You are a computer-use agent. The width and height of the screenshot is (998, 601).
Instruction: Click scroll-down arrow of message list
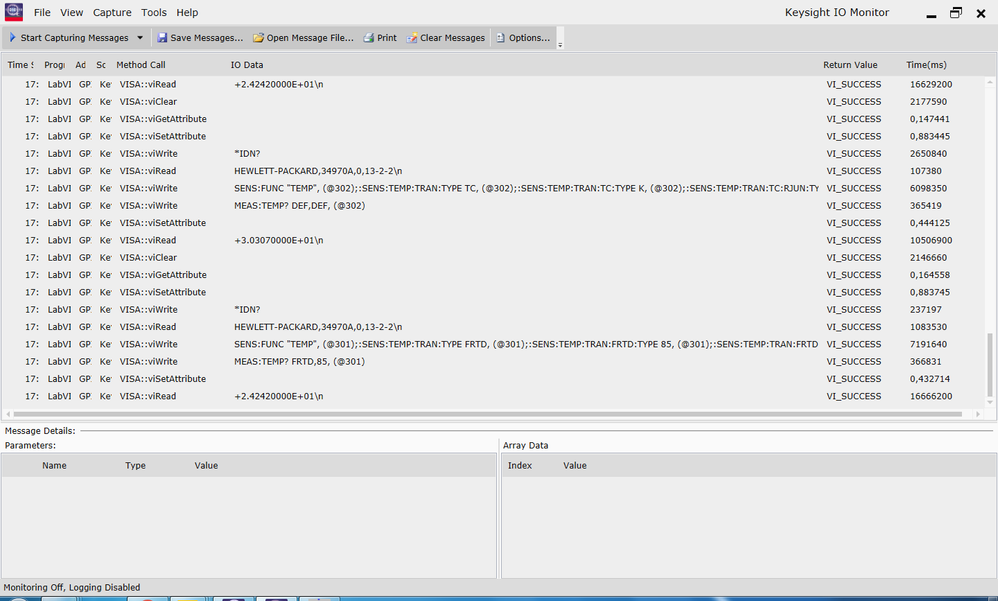click(x=990, y=402)
